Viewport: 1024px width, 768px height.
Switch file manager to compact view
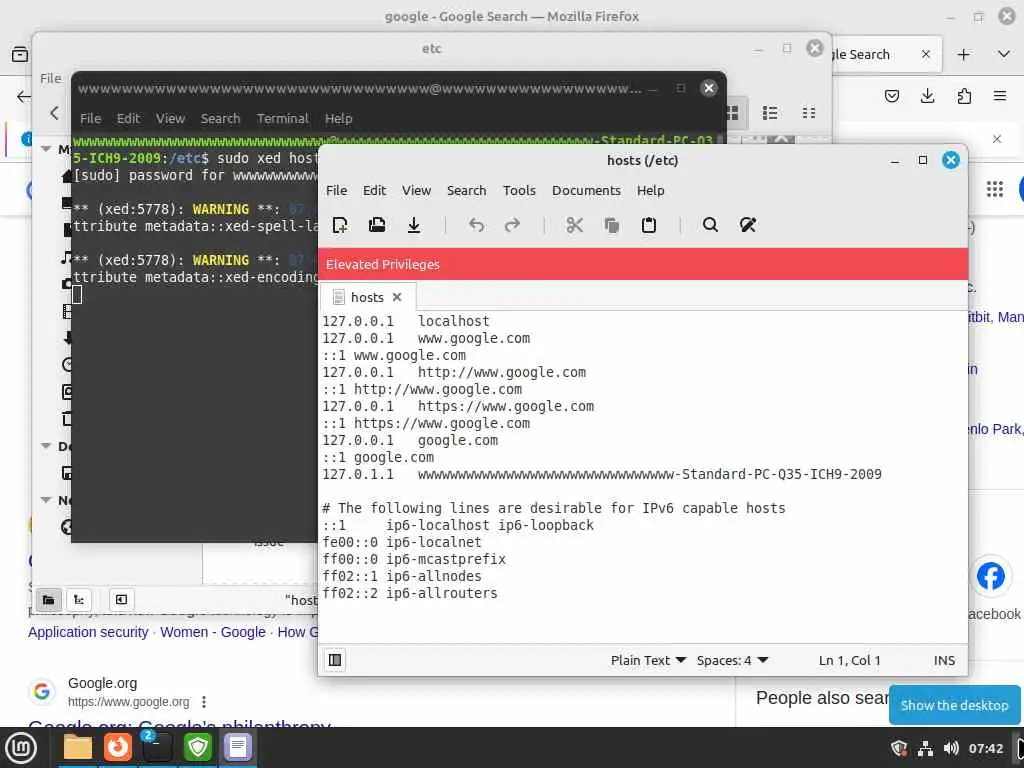pos(808,113)
